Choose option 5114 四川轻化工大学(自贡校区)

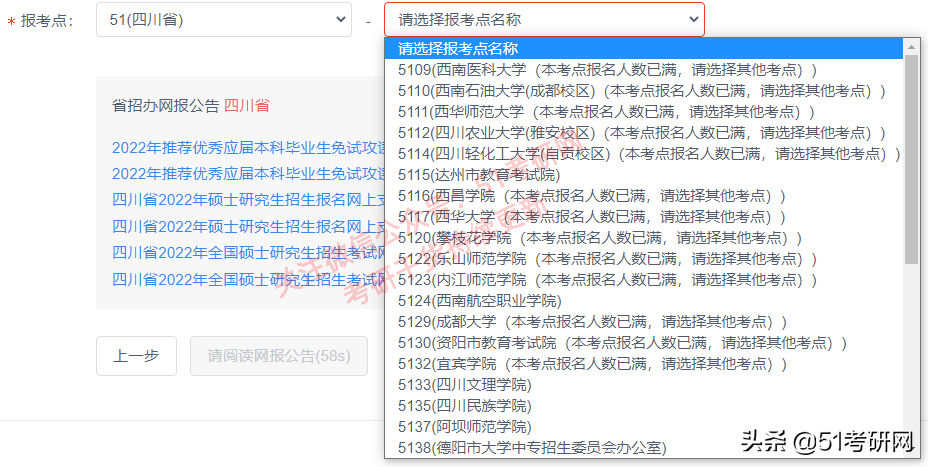644,154
